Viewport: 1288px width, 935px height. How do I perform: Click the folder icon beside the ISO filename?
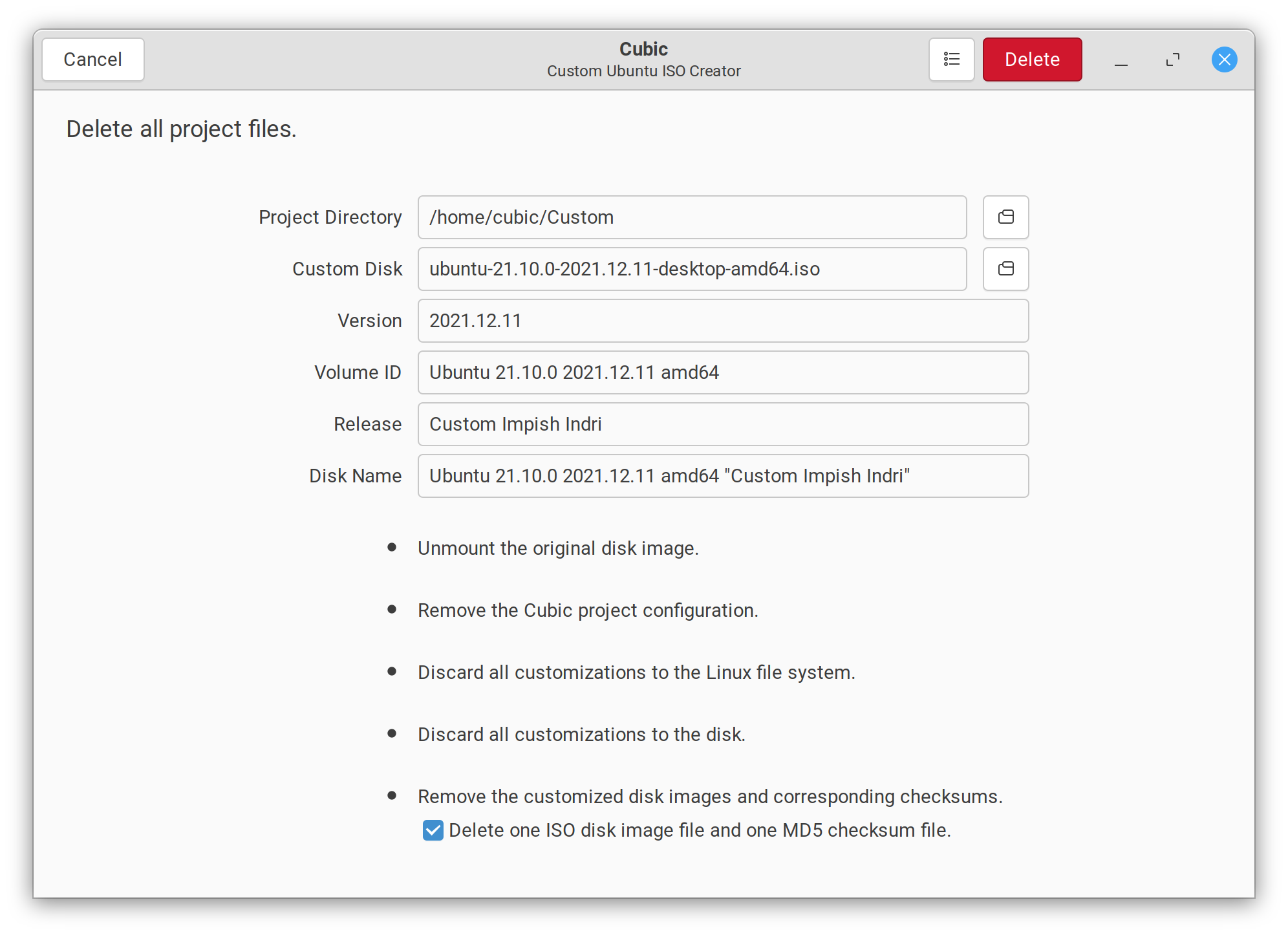1005,269
